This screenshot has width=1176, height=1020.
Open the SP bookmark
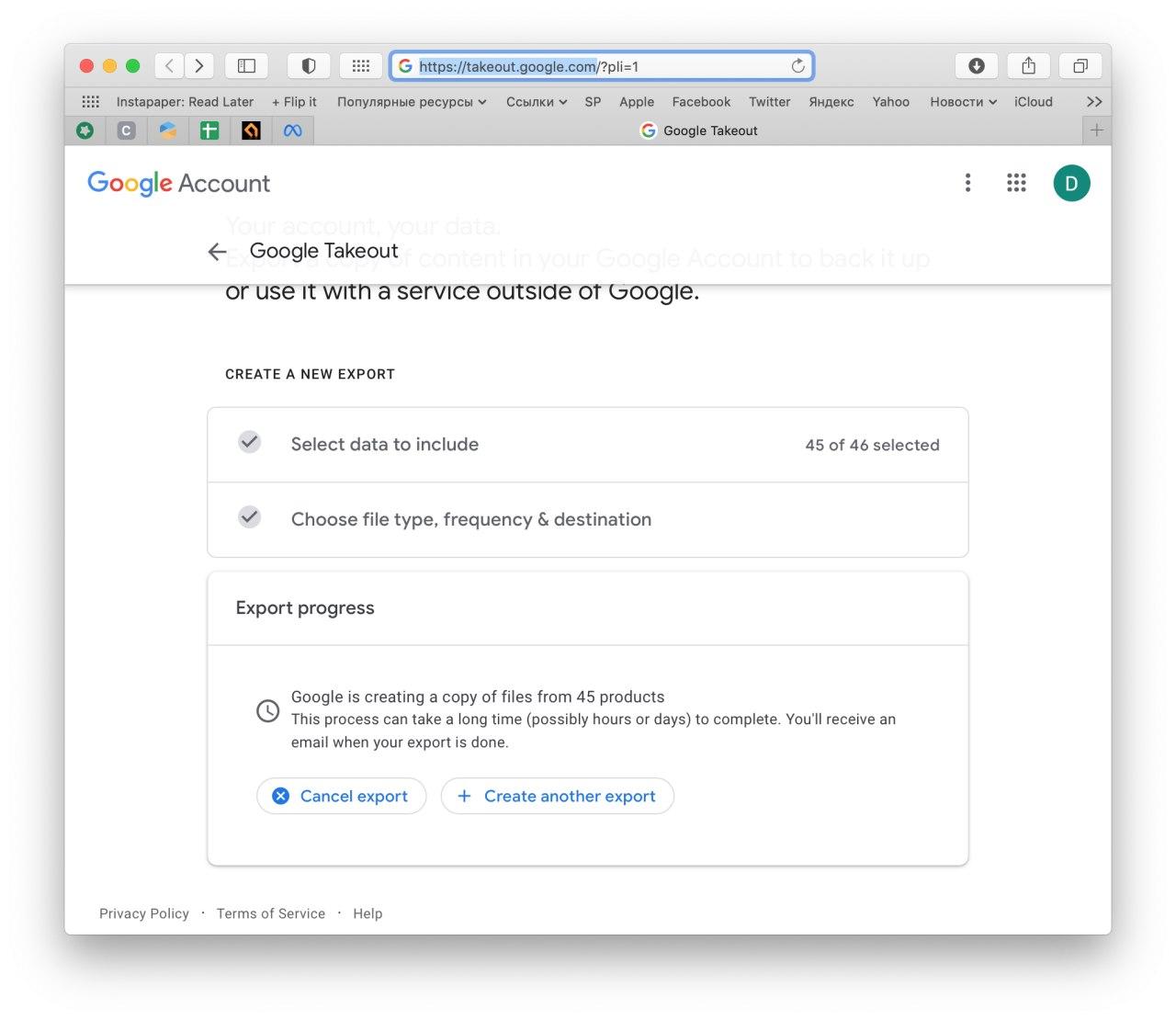[x=593, y=102]
